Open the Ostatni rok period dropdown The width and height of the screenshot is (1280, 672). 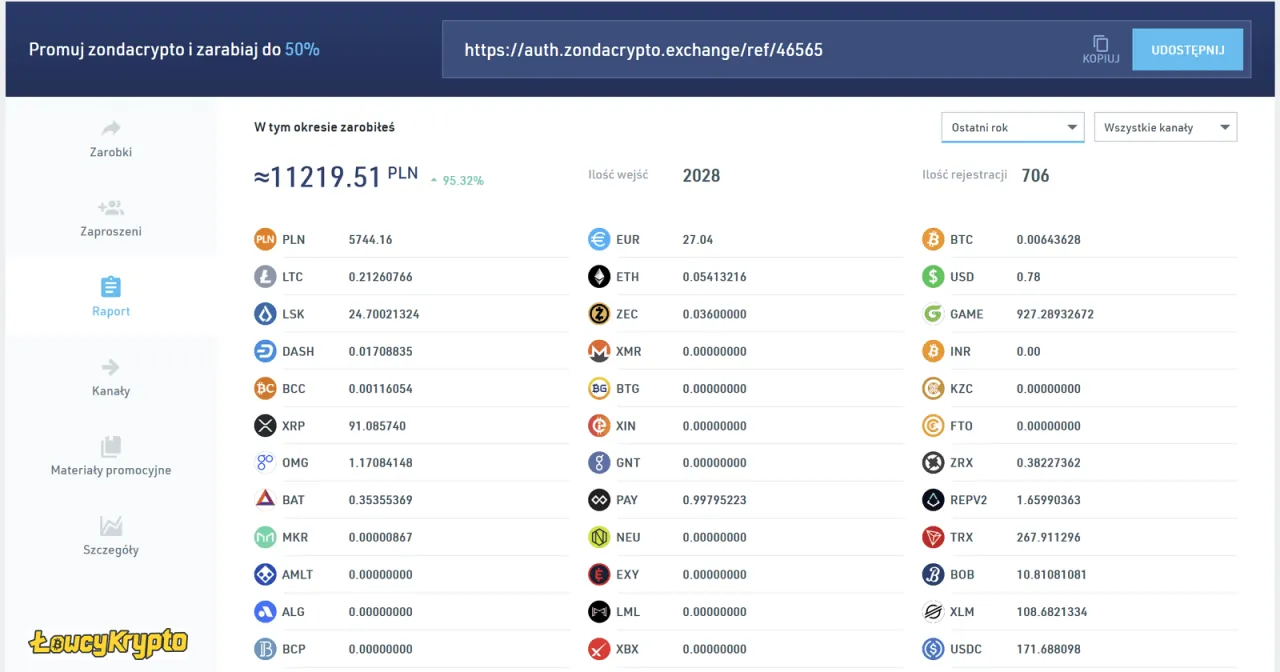click(1012, 127)
